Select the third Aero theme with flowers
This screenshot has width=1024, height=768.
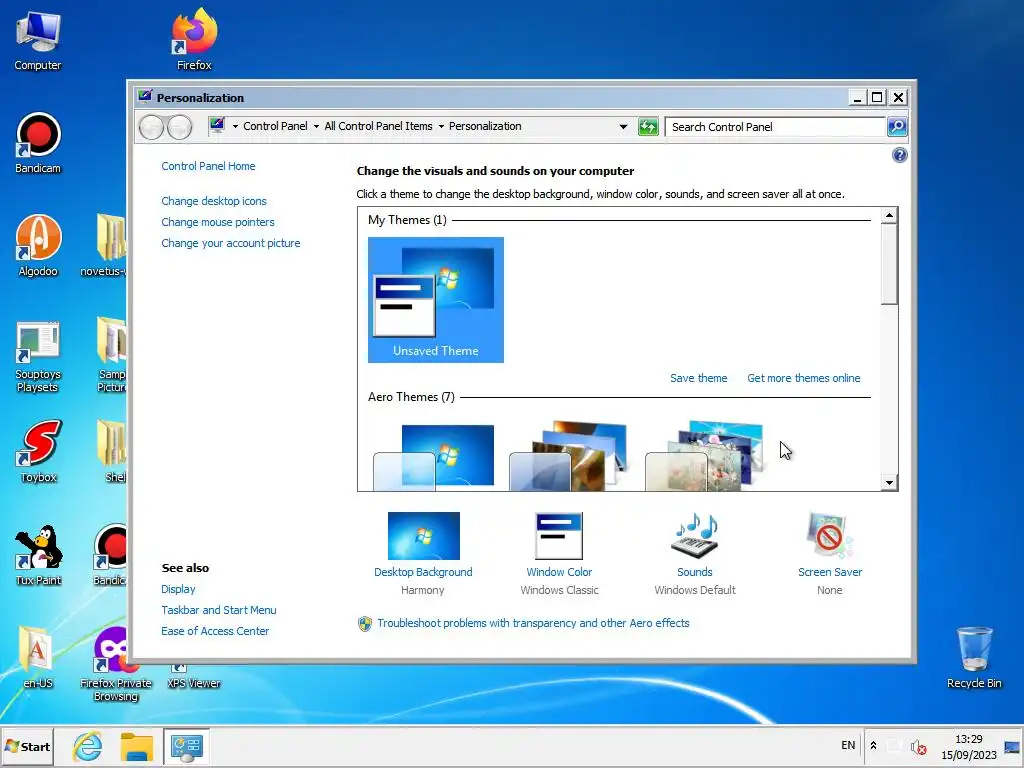point(705,455)
